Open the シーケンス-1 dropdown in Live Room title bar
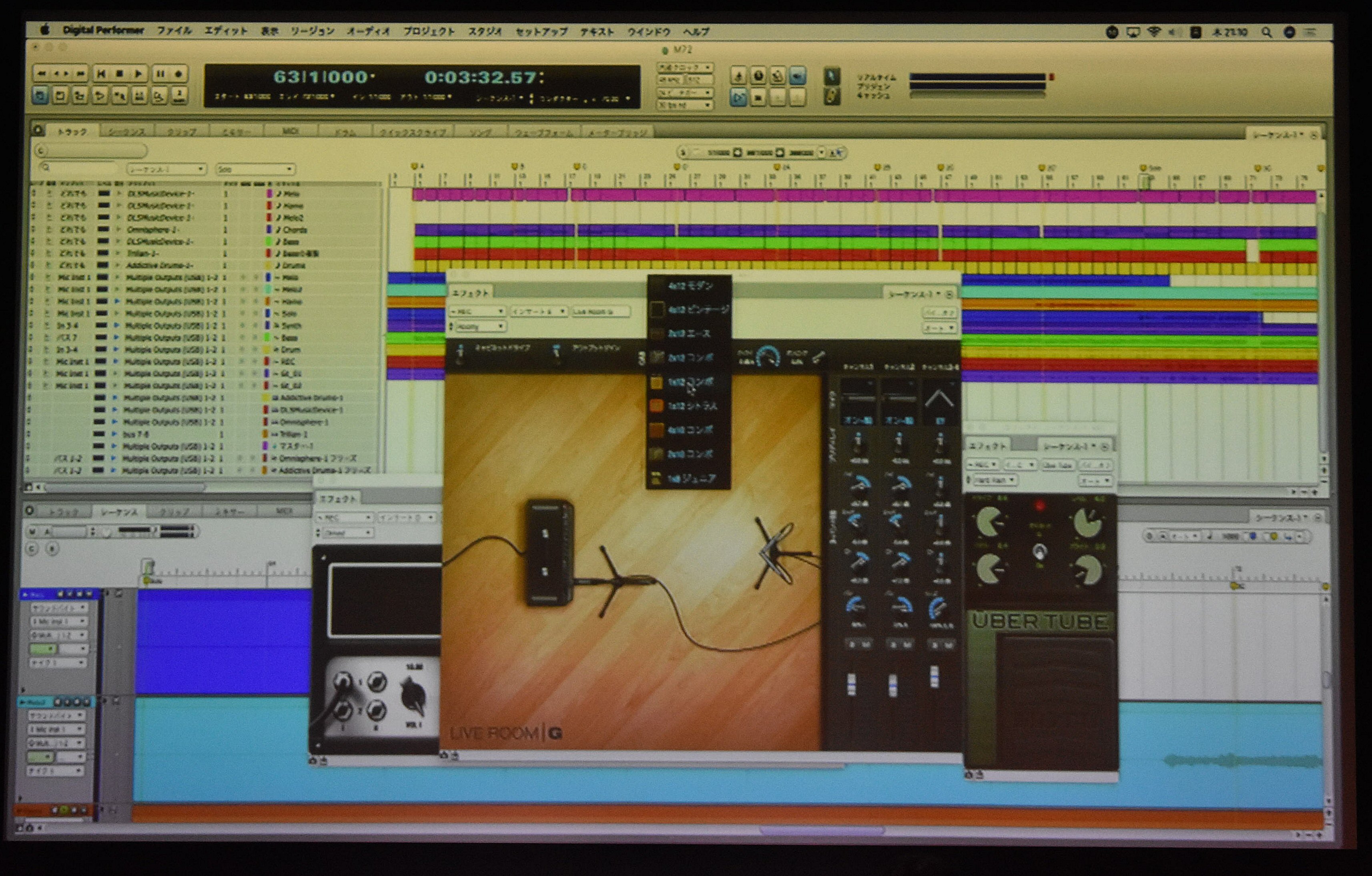 click(x=913, y=294)
